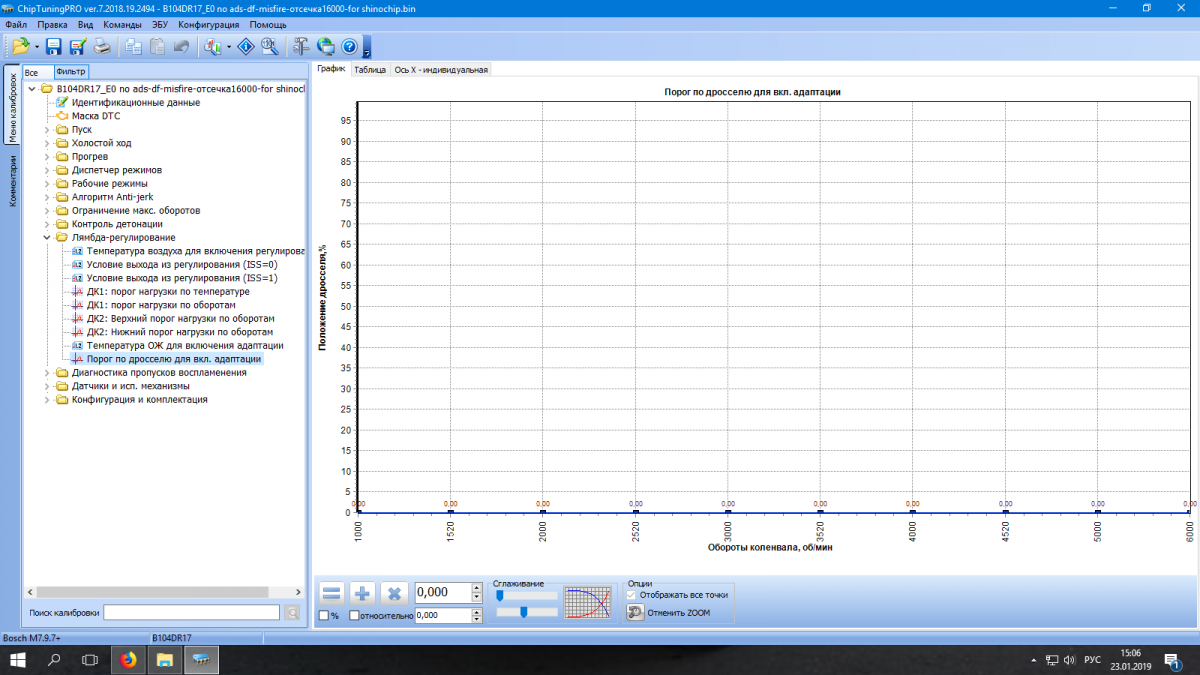Toggle the относительно checkbox
The height and width of the screenshot is (675, 1200).
[355, 616]
